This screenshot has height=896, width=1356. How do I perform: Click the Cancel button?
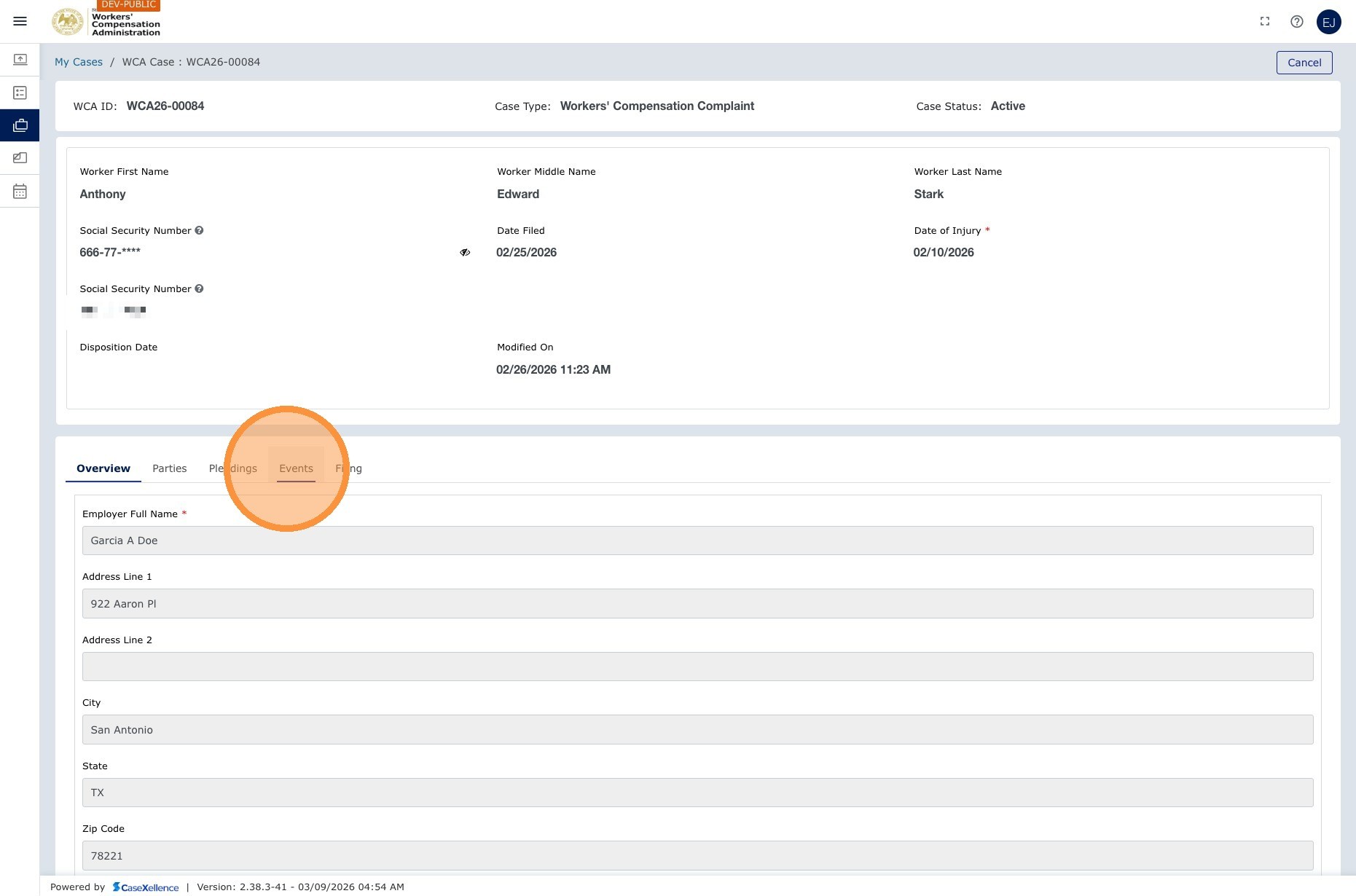(x=1304, y=63)
